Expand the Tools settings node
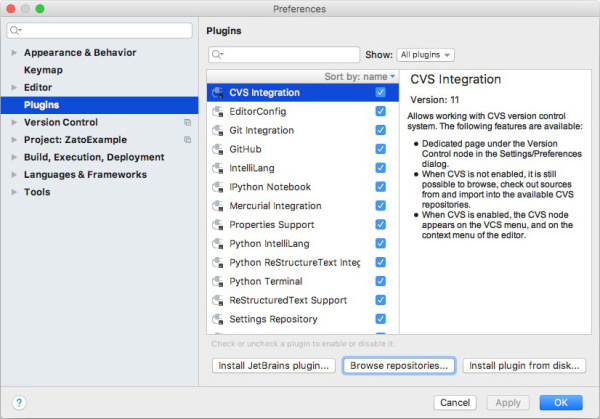The image size is (600, 419). point(14,192)
